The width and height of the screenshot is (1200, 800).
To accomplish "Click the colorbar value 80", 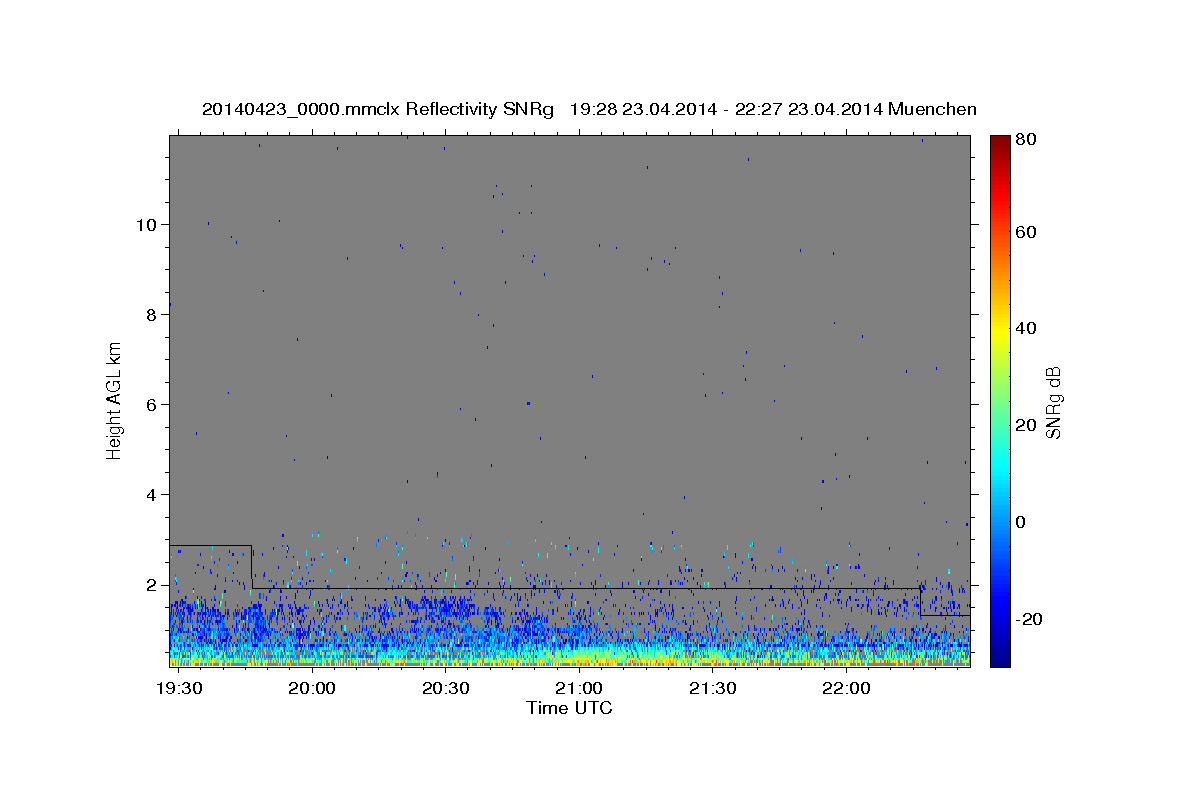I will (x=1028, y=139).
